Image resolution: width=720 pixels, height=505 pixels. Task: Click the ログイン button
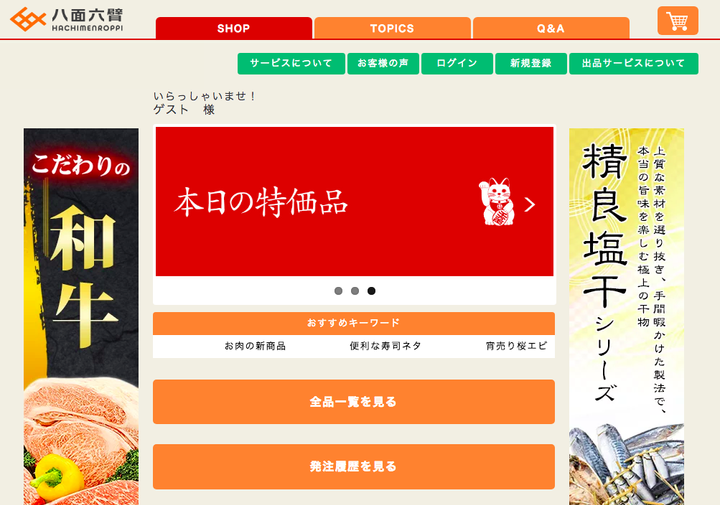(x=457, y=63)
